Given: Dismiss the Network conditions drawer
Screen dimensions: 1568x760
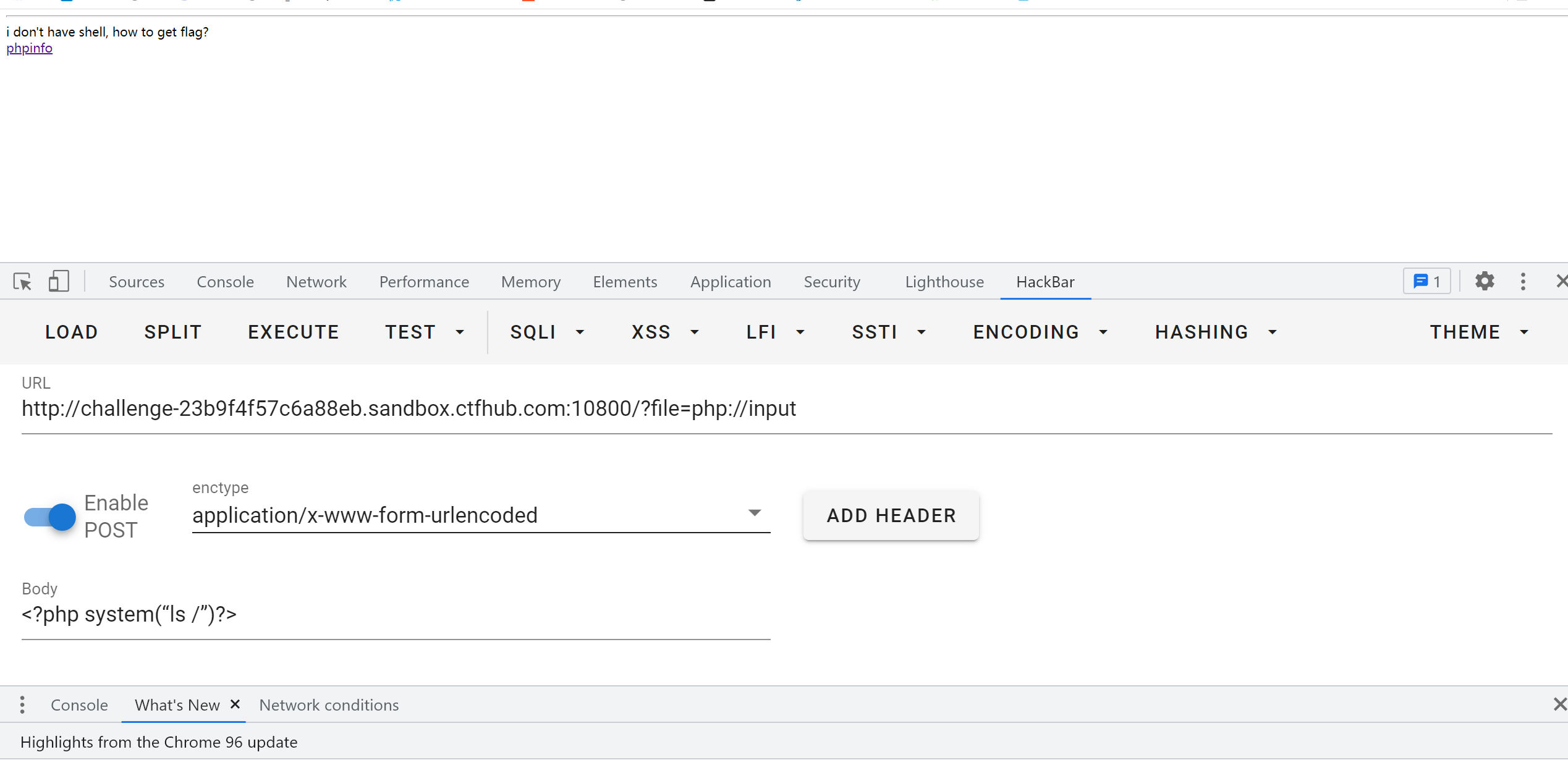Looking at the screenshot, I should [x=1560, y=704].
